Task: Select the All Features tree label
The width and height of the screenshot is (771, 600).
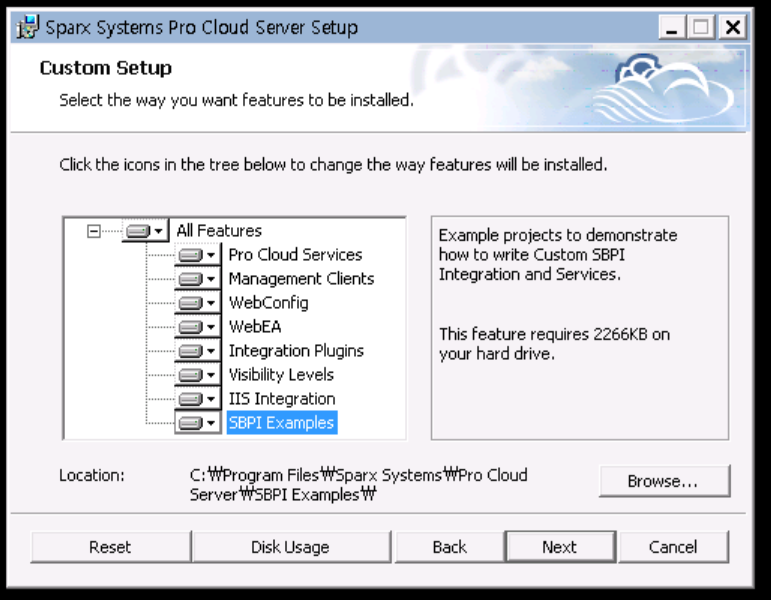Action: [219, 231]
